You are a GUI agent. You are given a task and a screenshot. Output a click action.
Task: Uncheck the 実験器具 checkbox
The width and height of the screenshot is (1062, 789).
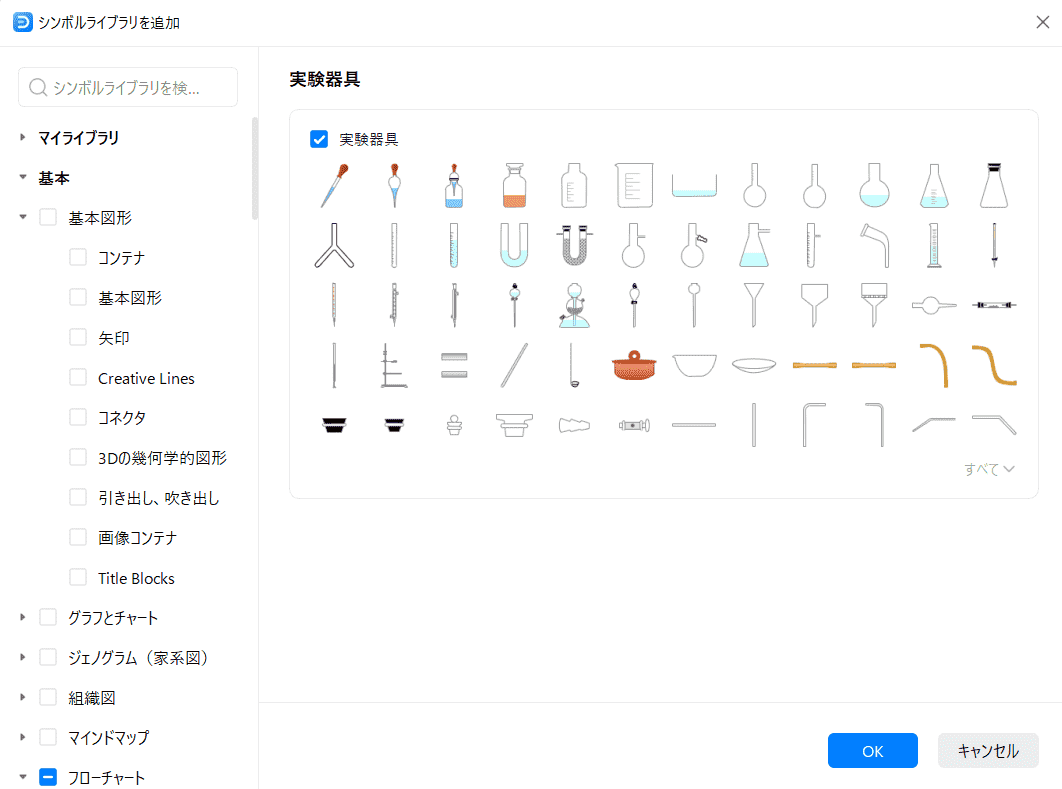click(319, 139)
